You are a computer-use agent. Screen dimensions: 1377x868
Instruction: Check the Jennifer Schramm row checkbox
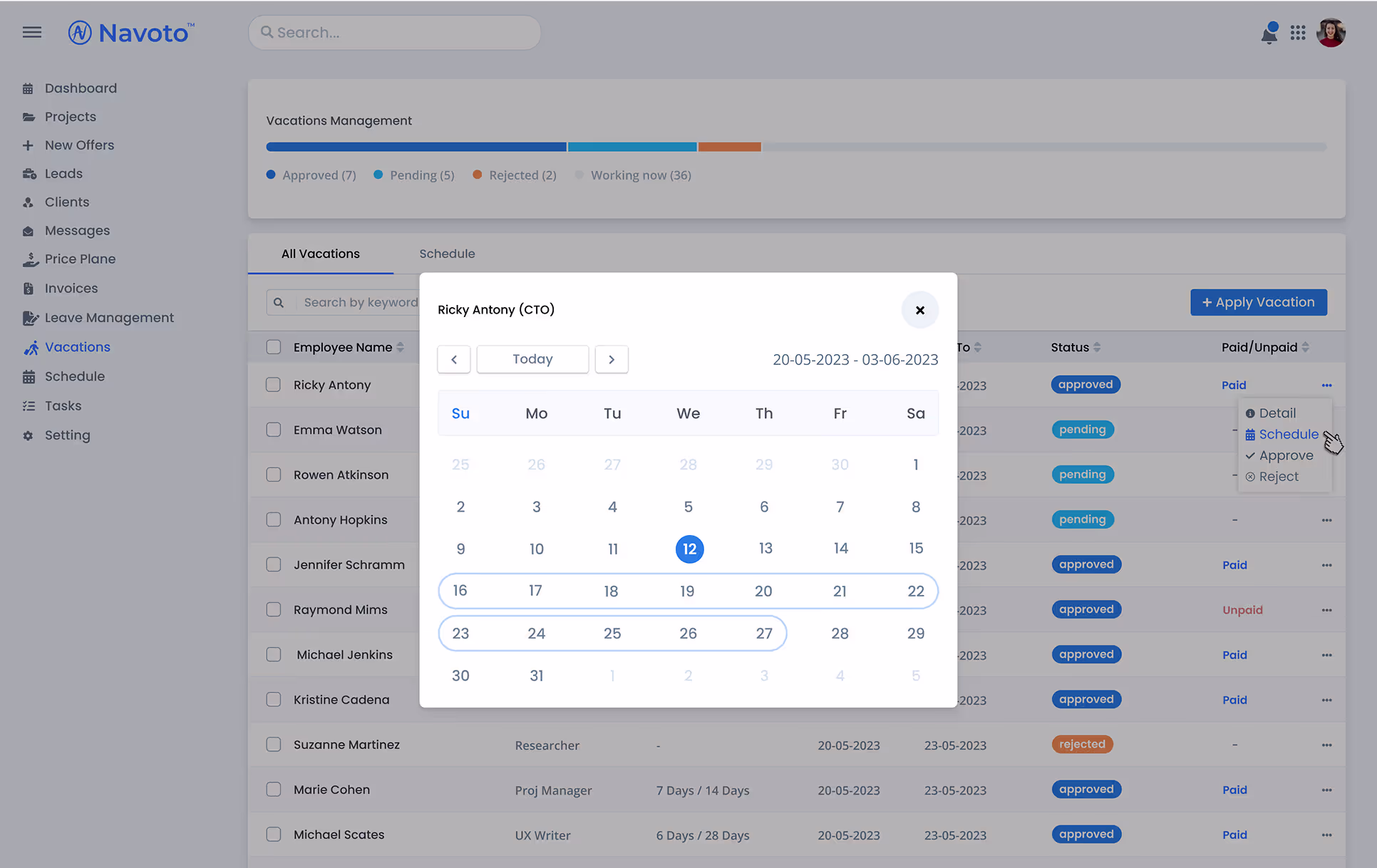click(274, 564)
